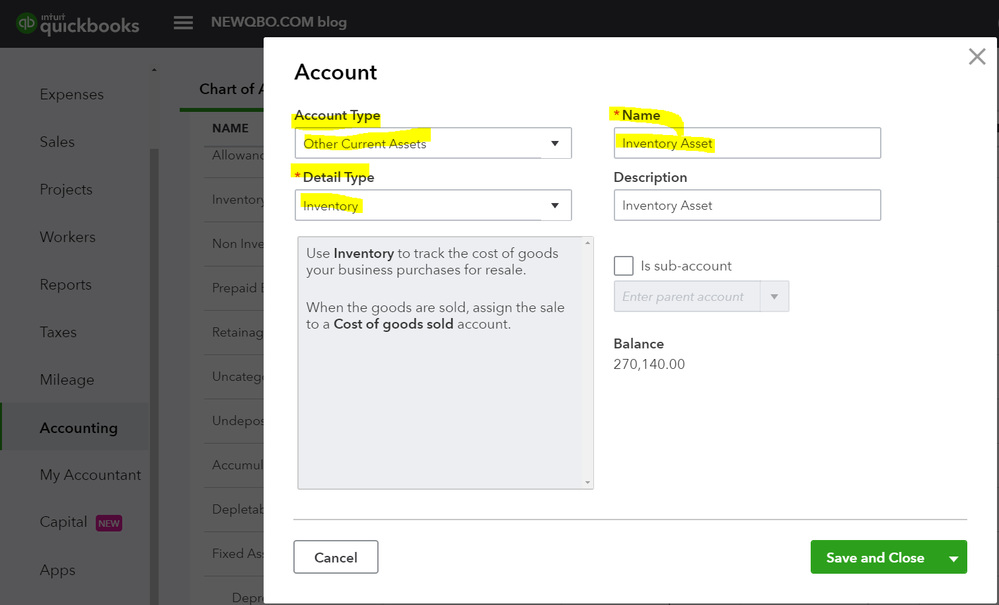Open the Account Type dropdown
Screen dimensions: 999x605
(x=433, y=143)
